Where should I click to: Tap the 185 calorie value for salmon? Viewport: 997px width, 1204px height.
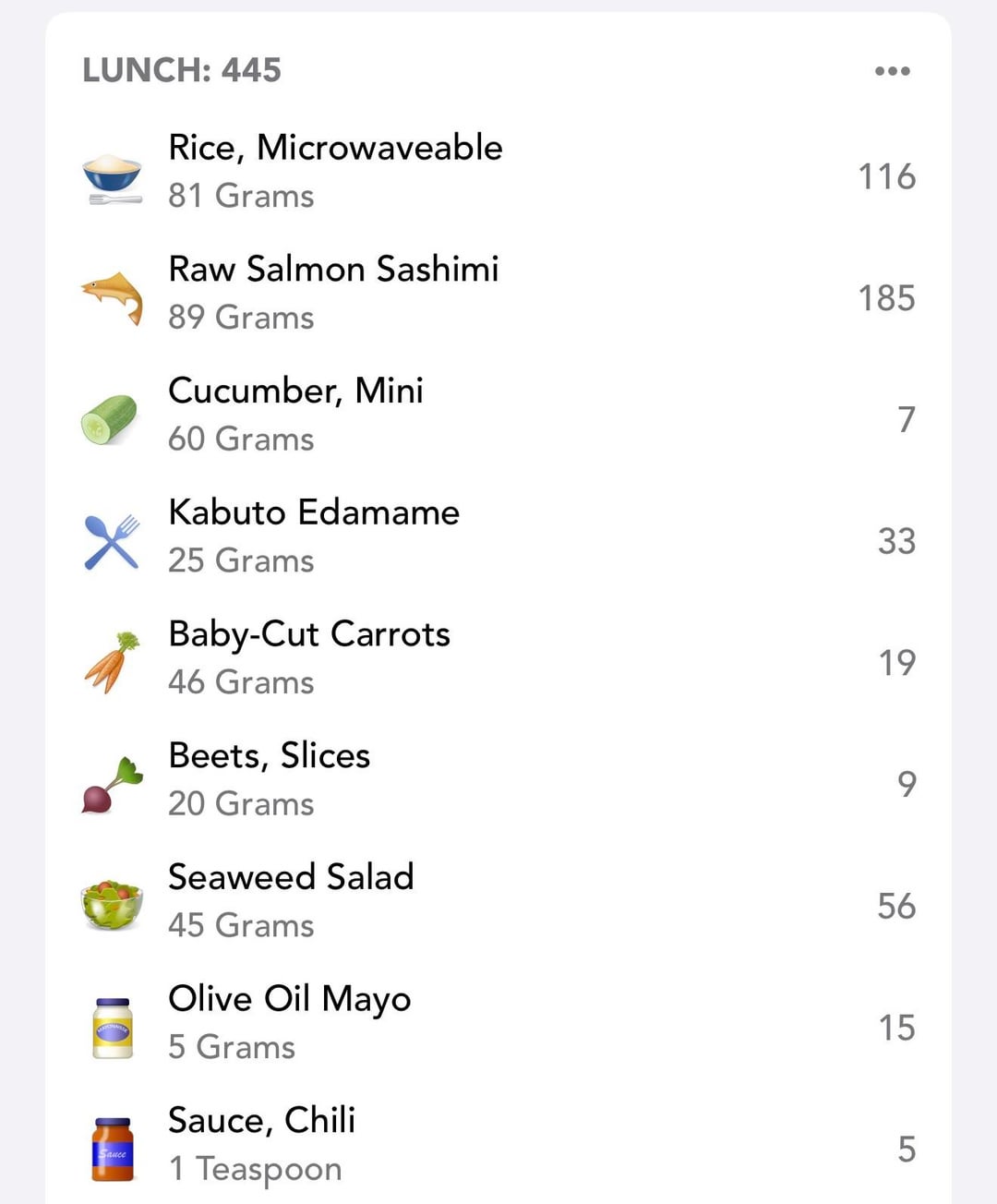click(x=886, y=298)
